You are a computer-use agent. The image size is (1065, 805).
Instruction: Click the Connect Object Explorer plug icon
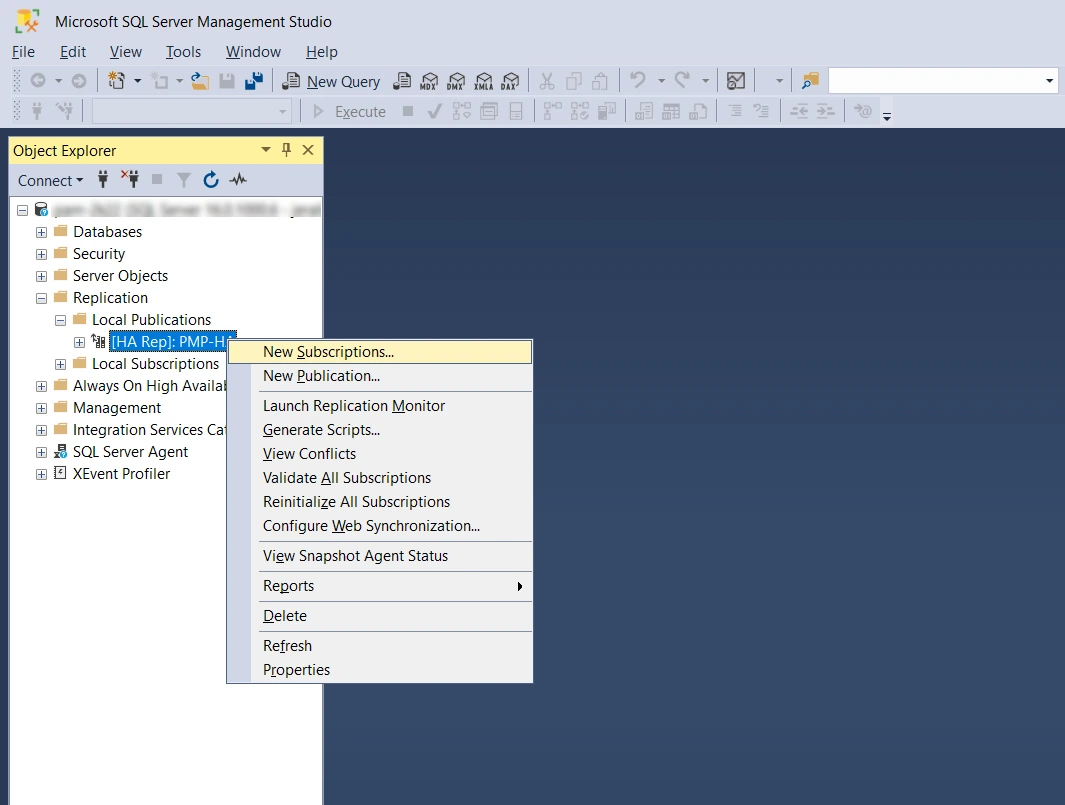(x=103, y=180)
